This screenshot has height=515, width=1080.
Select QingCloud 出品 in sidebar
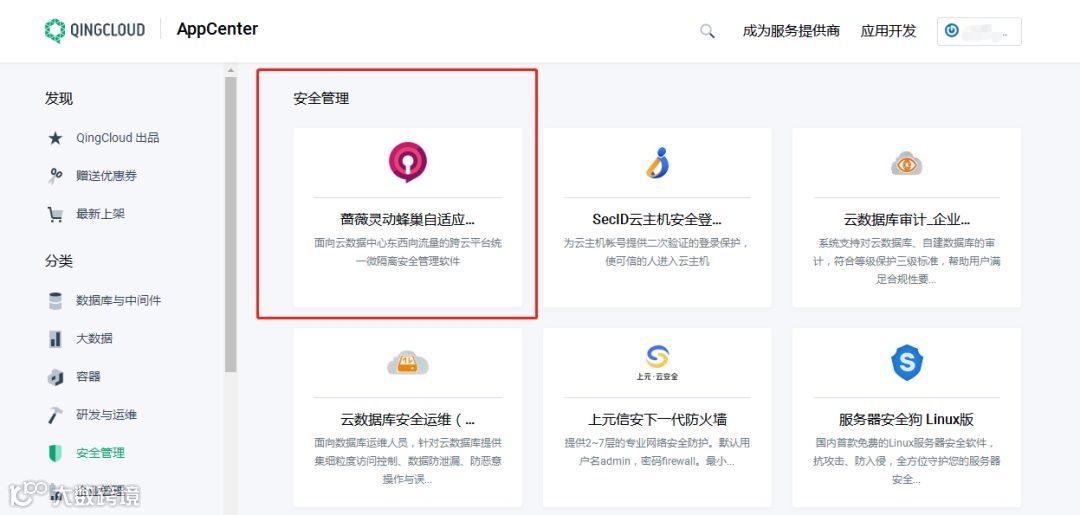pyautogui.click(x=118, y=138)
